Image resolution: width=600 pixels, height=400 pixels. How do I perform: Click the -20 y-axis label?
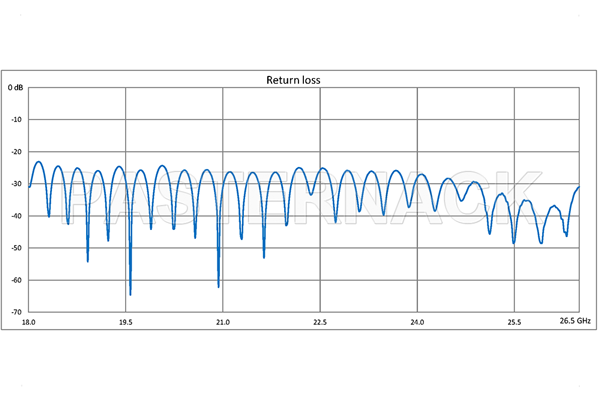17,152
